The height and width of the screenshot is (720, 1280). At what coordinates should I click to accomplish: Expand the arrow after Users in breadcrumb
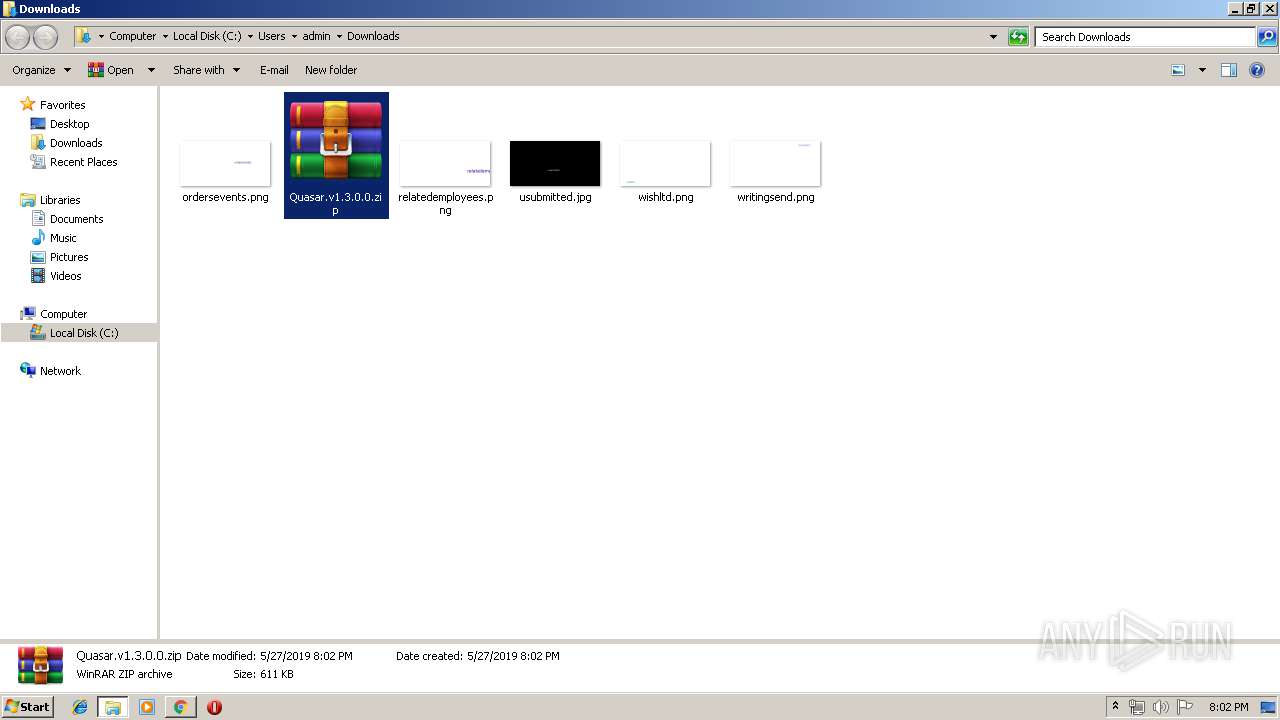294,36
